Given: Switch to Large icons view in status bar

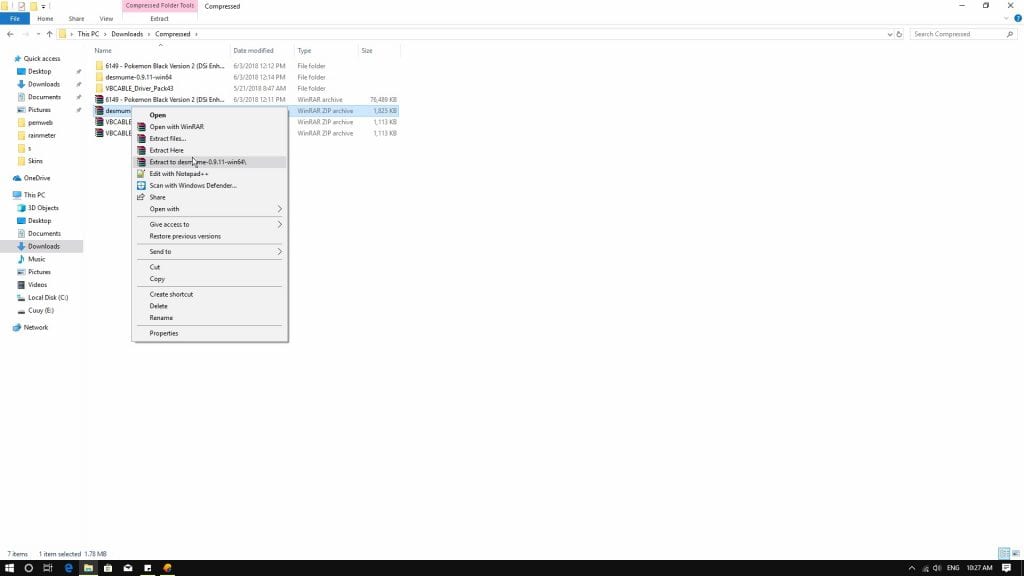Looking at the screenshot, I should click(x=1016, y=554).
